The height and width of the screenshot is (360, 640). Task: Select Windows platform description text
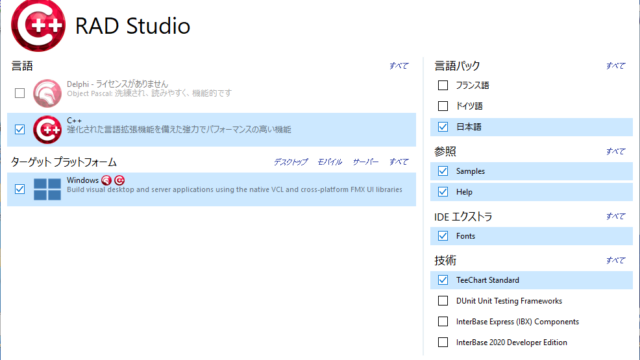click(x=235, y=189)
